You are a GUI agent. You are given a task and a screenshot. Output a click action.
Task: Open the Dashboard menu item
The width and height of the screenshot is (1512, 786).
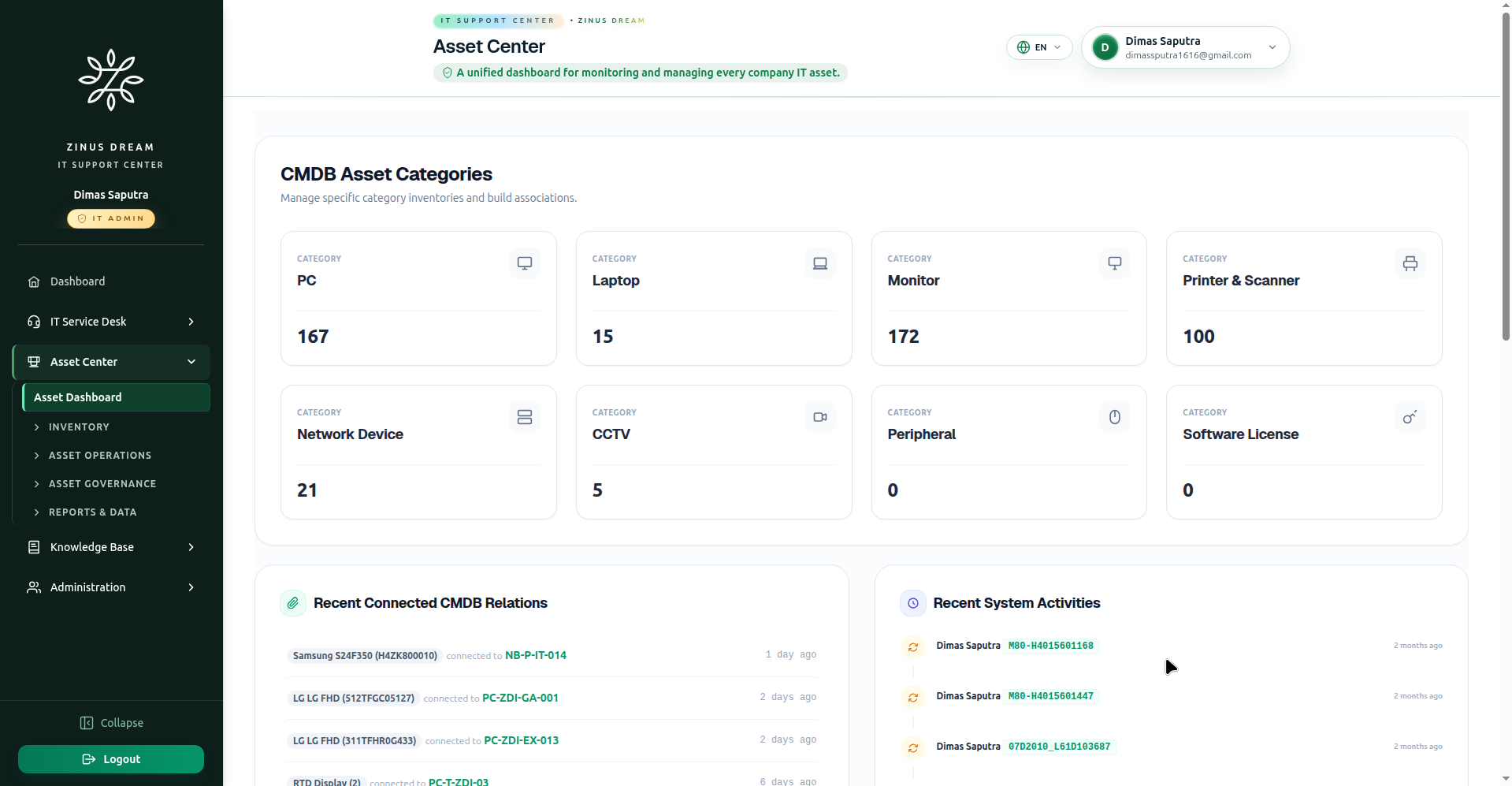(x=111, y=281)
